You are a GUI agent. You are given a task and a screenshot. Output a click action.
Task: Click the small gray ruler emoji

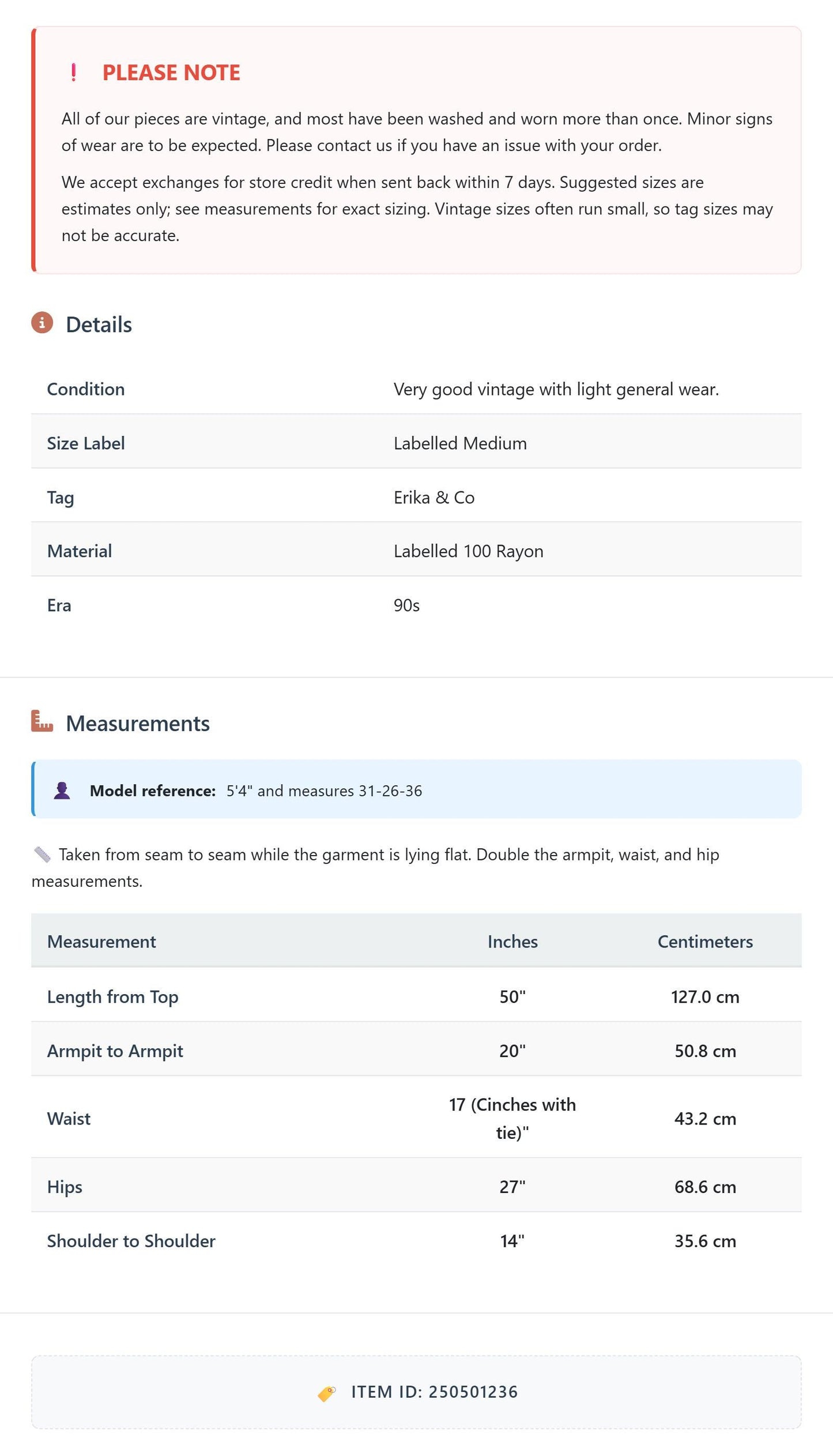[42, 855]
